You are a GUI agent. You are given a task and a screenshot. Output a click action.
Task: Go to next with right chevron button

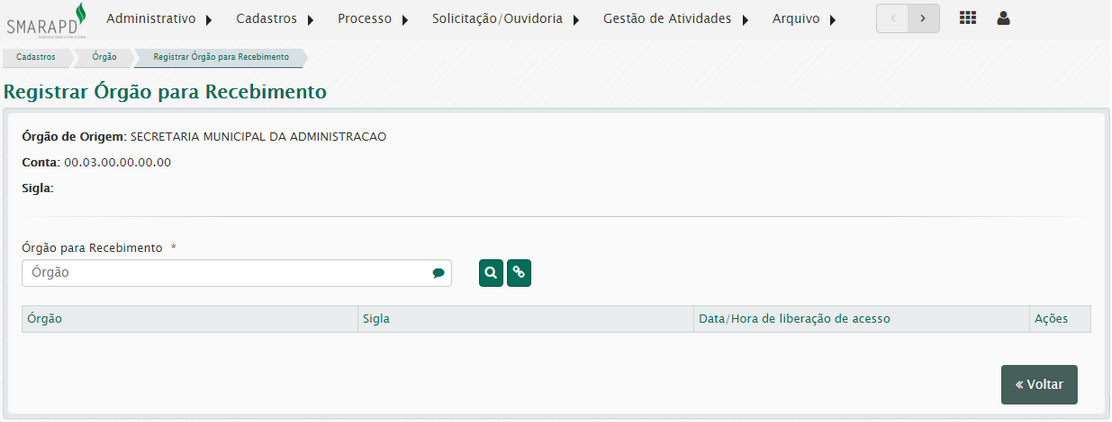pos(923,19)
